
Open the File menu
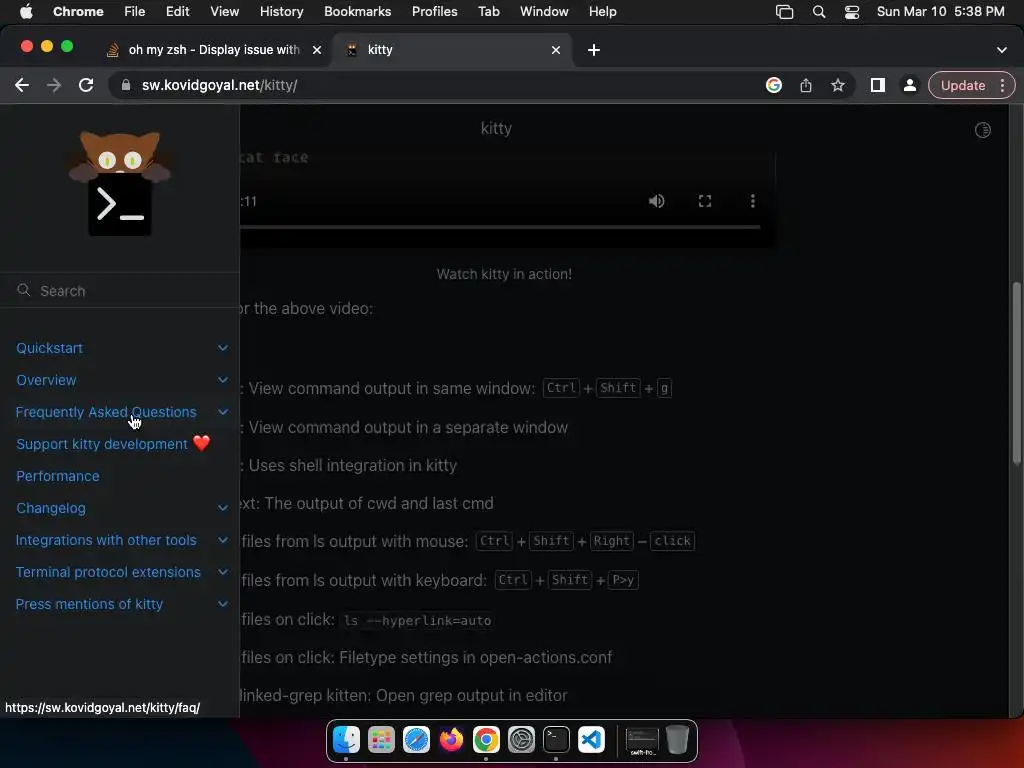[135, 11]
